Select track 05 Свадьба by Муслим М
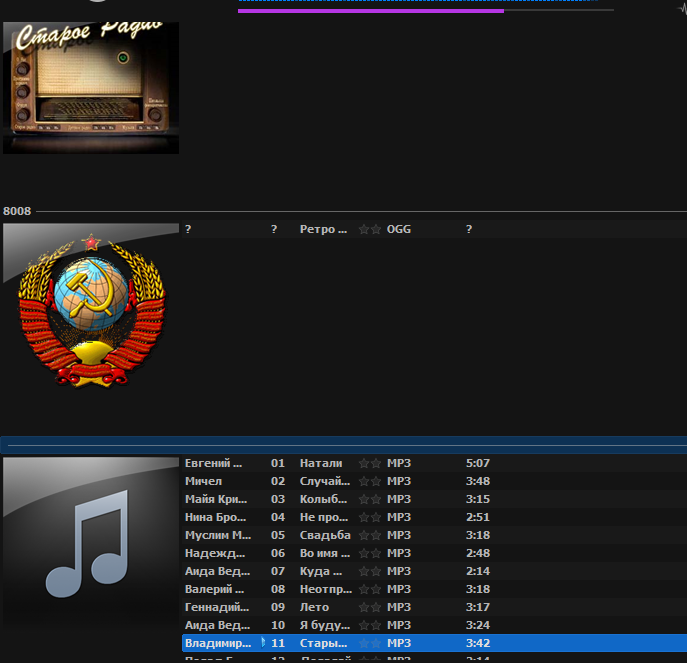The height and width of the screenshot is (663, 687). pos(434,535)
